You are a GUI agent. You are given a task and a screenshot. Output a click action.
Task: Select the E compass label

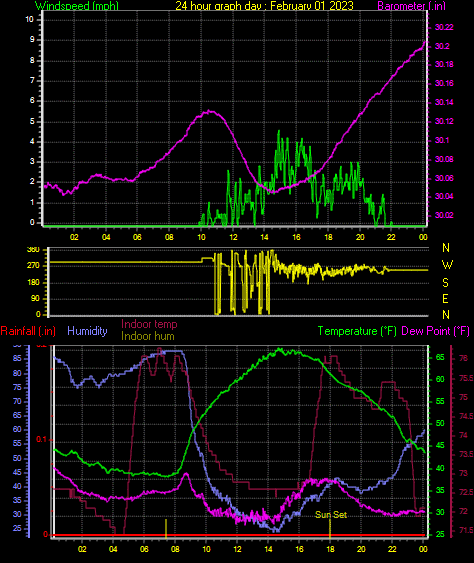pos(445,299)
